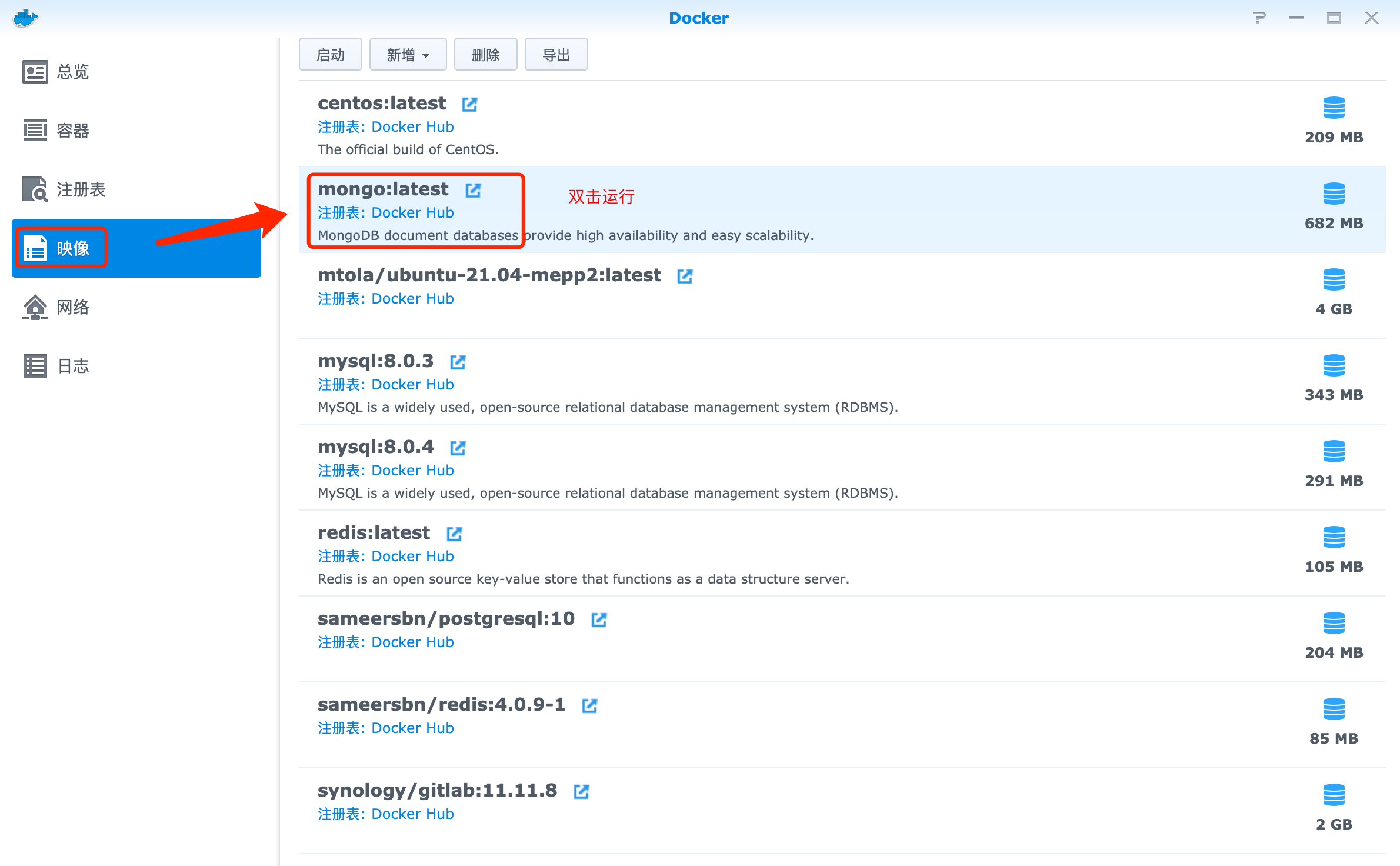This screenshot has width=1400, height=866.
Task: Open the 容器 container section
Action: 72,131
